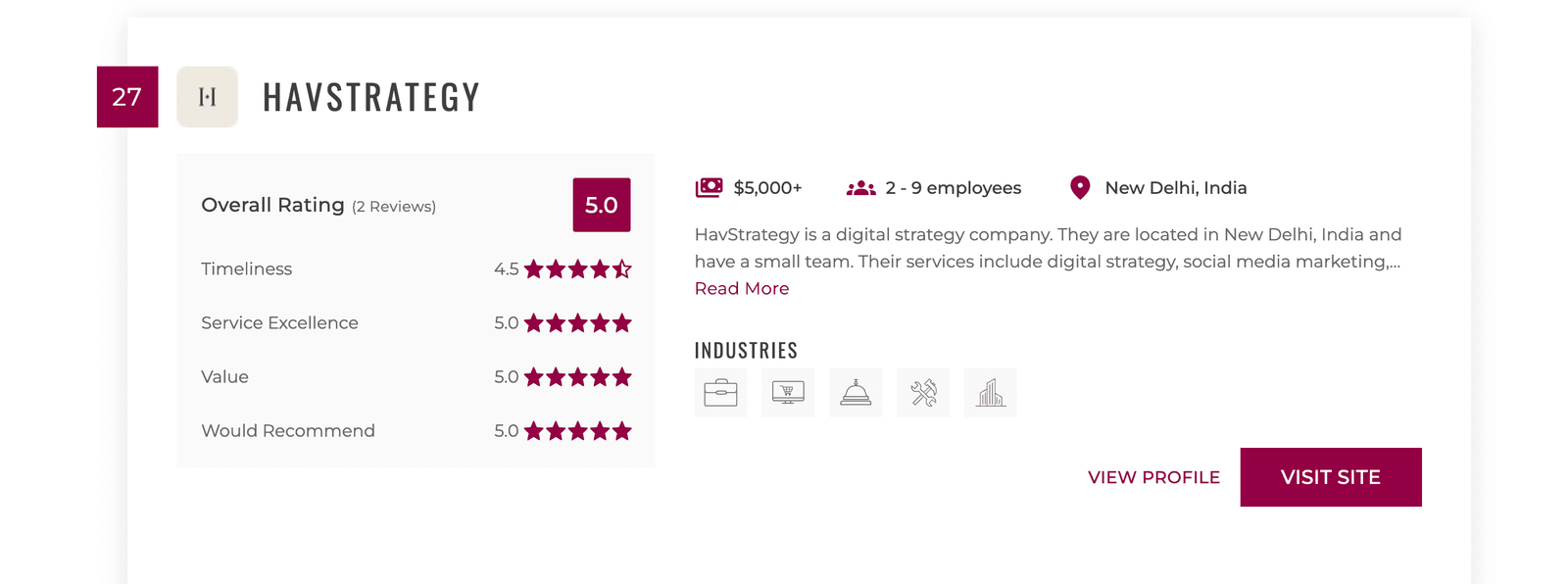Click the briefcase business services industry icon
1568x584 pixels.
coord(720,393)
